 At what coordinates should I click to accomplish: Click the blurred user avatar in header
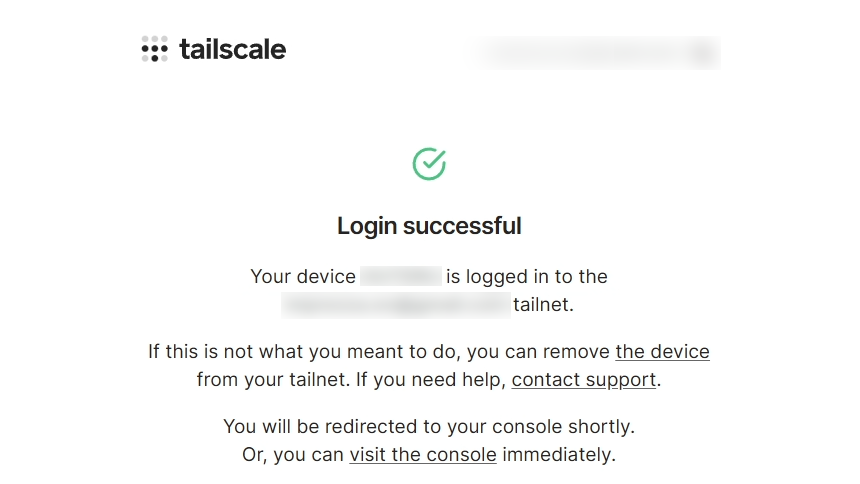coord(704,53)
